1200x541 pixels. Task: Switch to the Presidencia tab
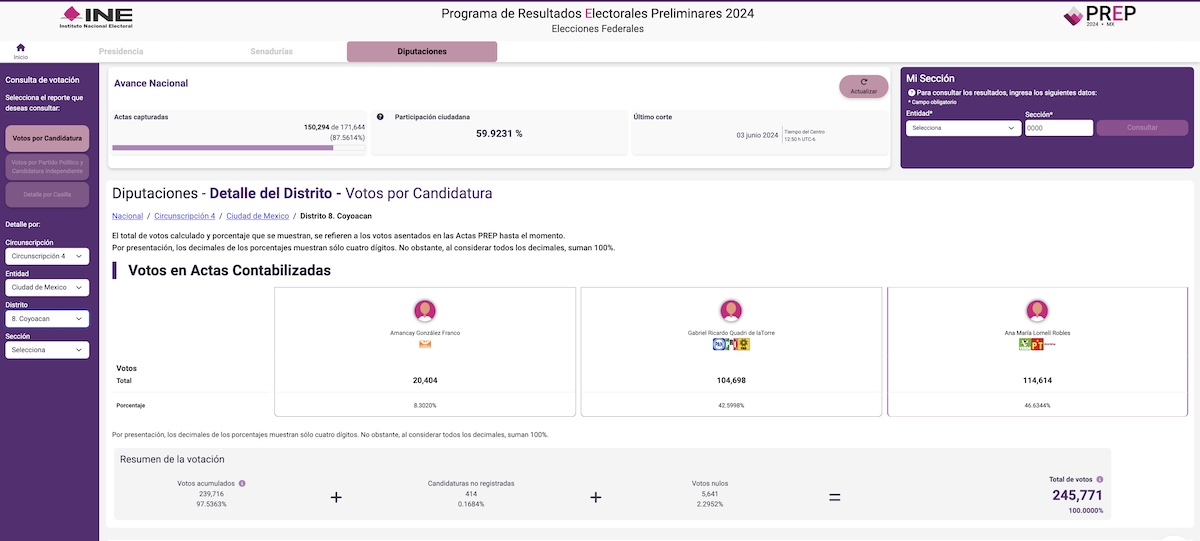click(121, 51)
